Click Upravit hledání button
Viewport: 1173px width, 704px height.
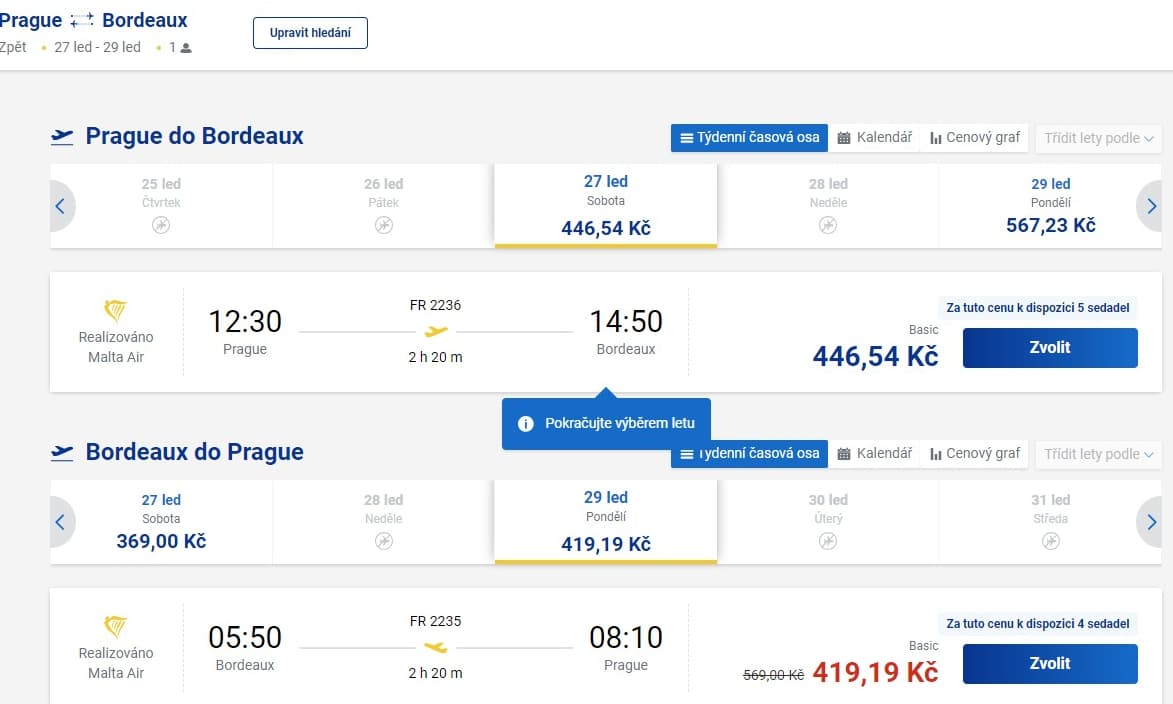[310, 33]
